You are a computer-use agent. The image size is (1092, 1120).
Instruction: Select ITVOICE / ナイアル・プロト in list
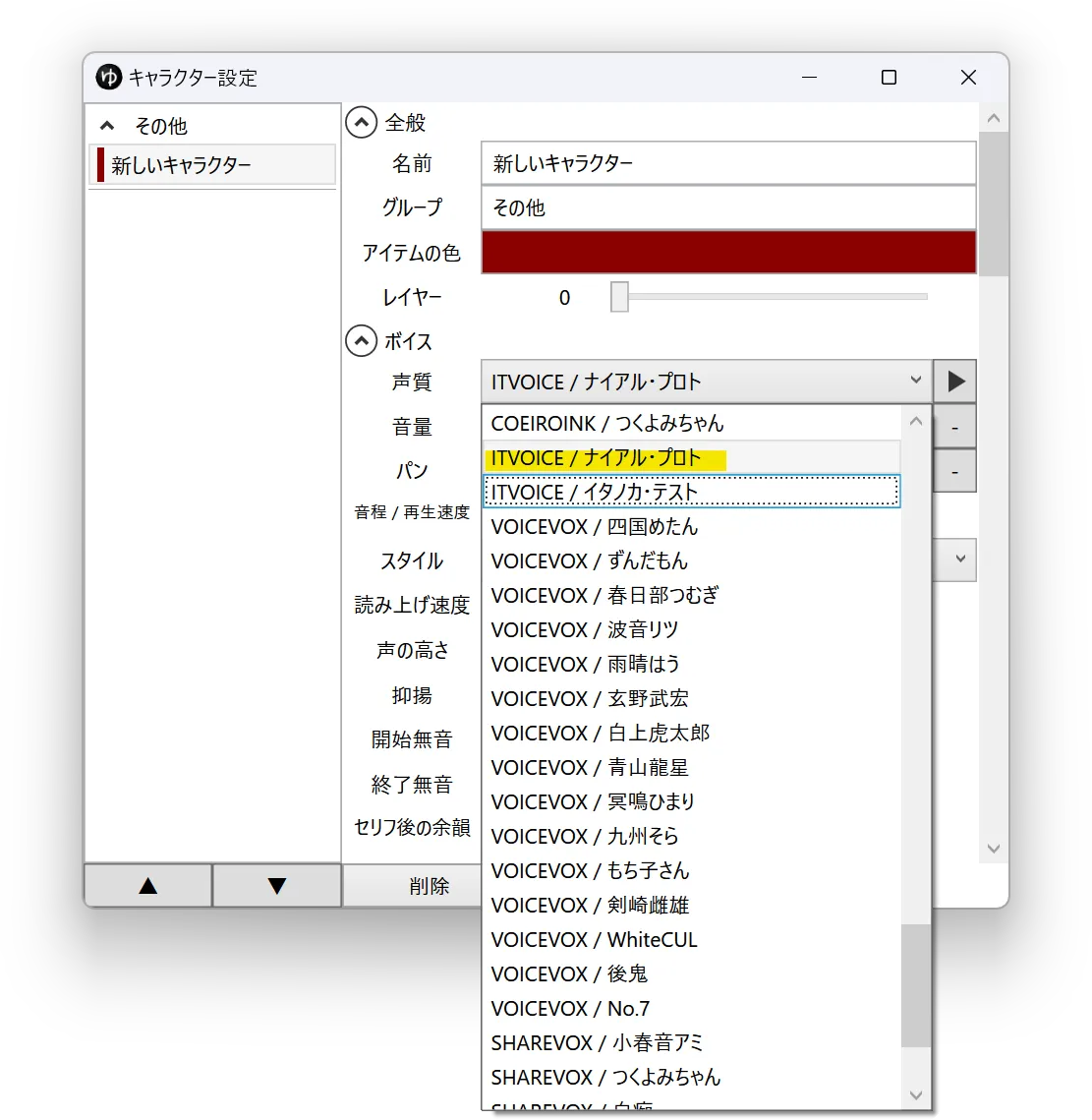pyautogui.click(x=691, y=458)
